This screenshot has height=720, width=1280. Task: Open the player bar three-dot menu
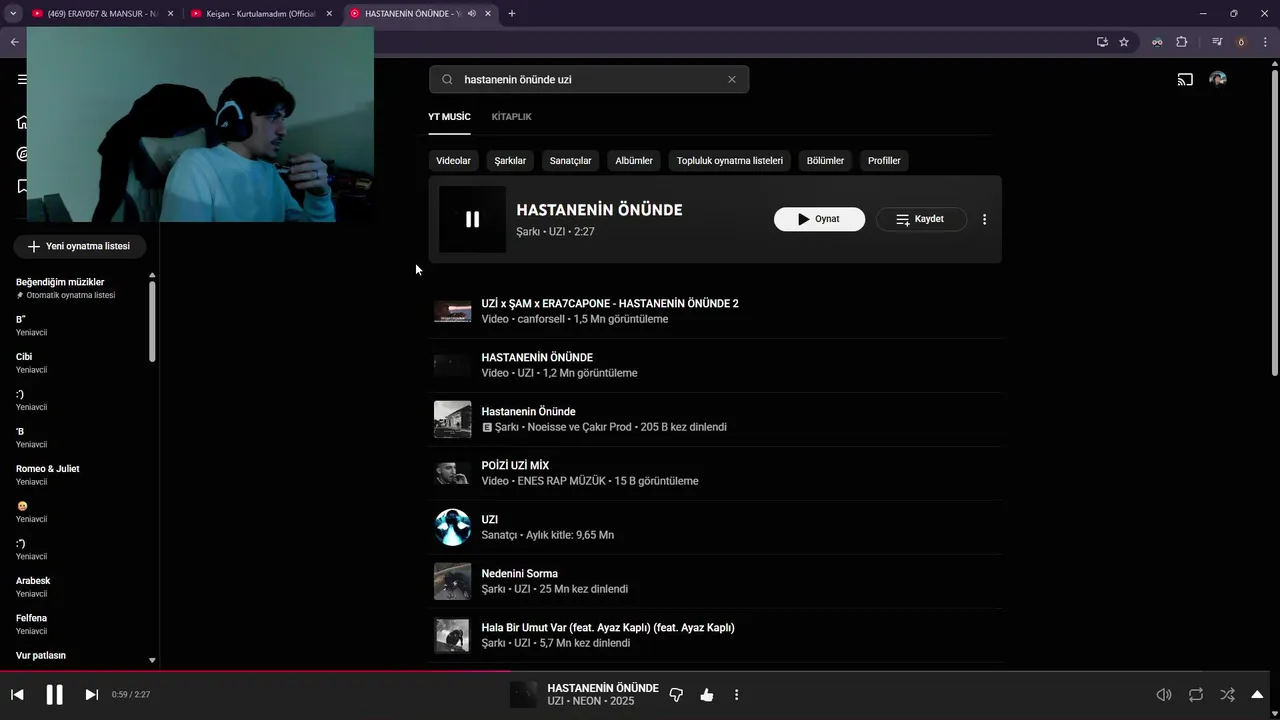pyautogui.click(x=737, y=694)
